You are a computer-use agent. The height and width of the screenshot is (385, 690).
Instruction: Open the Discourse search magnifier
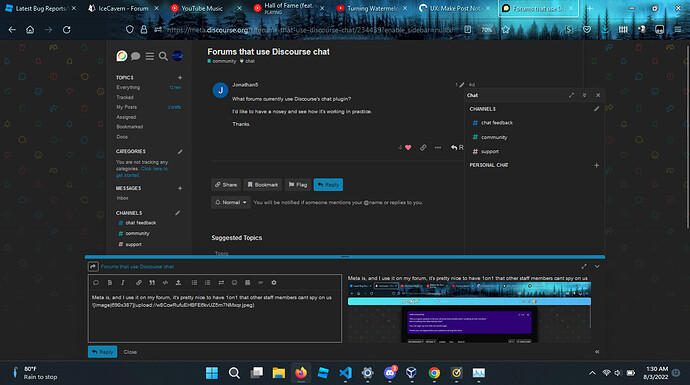[163, 56]
